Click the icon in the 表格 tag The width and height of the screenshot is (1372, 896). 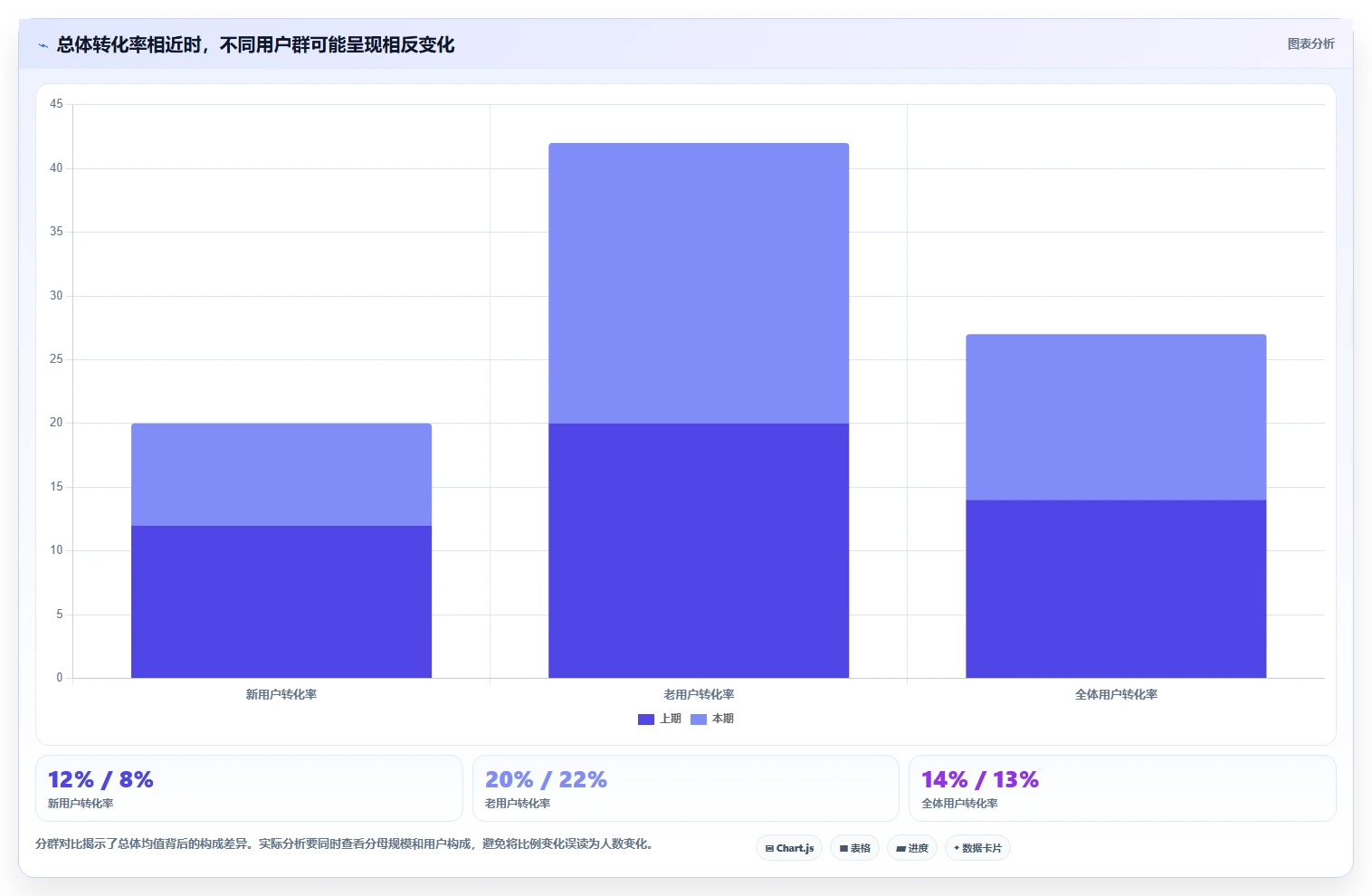(843, 849)
